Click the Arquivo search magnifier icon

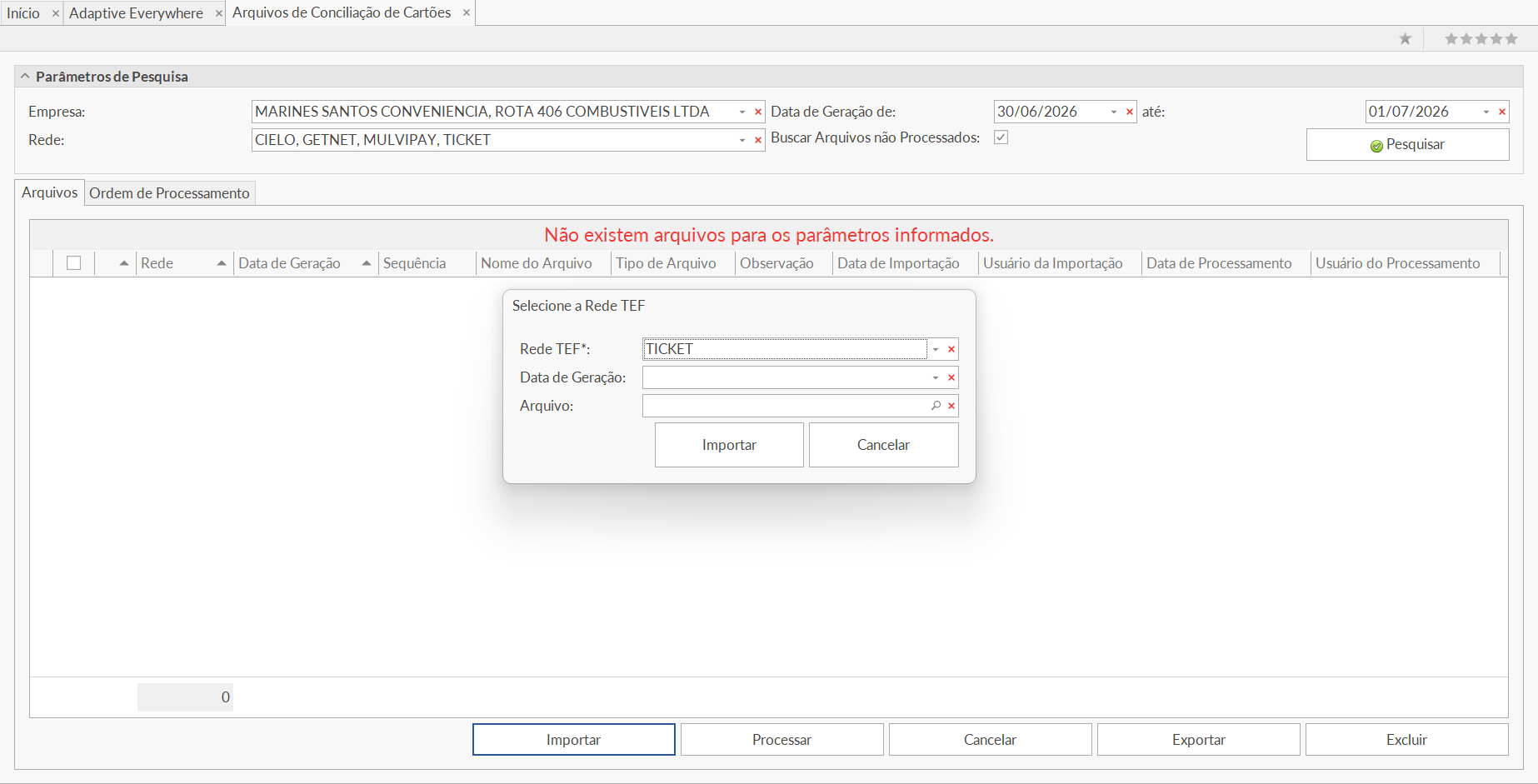click(936, 406)
